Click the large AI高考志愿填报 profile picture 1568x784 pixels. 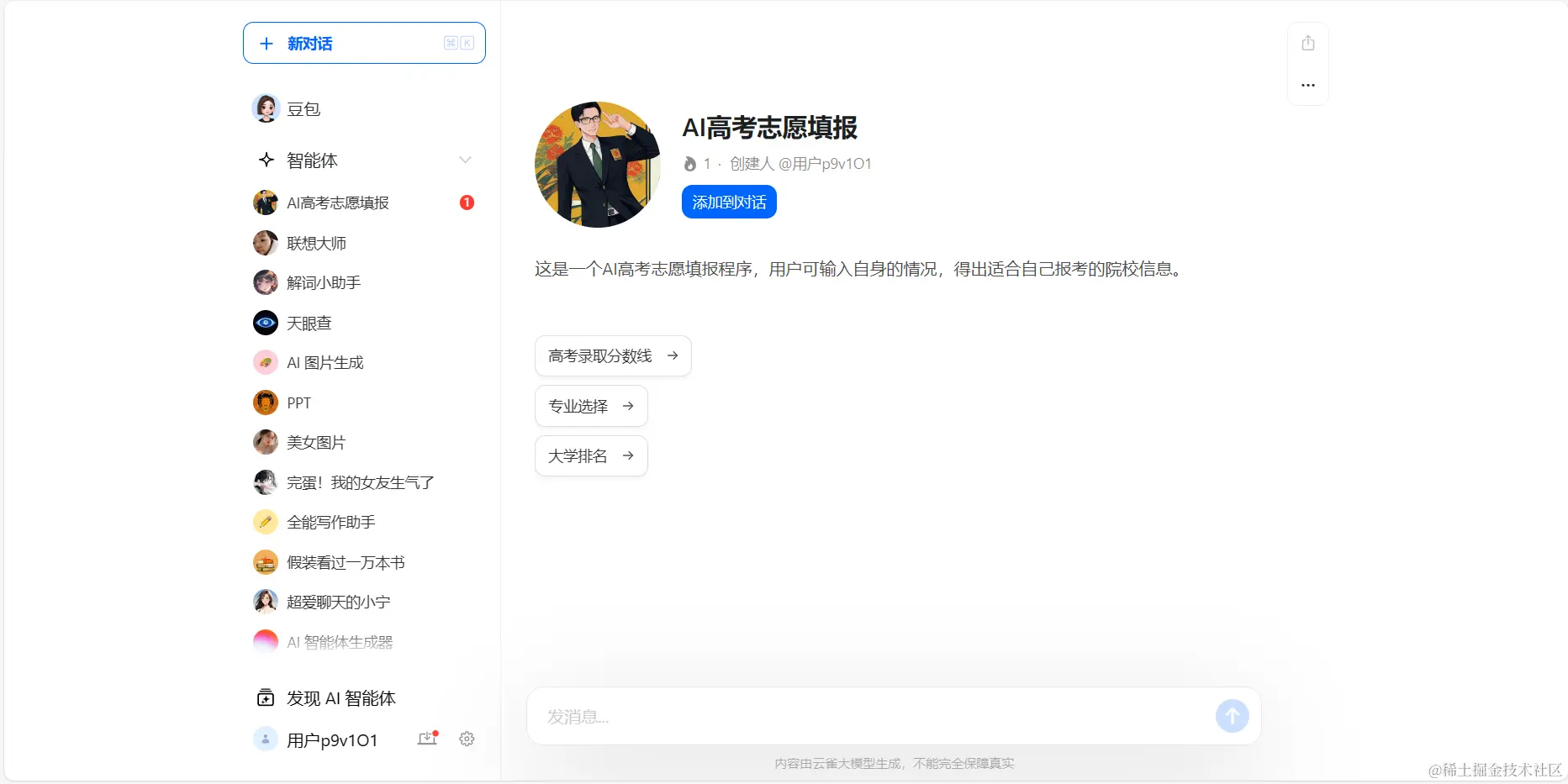pyautogui.click(x=598, y=165)
